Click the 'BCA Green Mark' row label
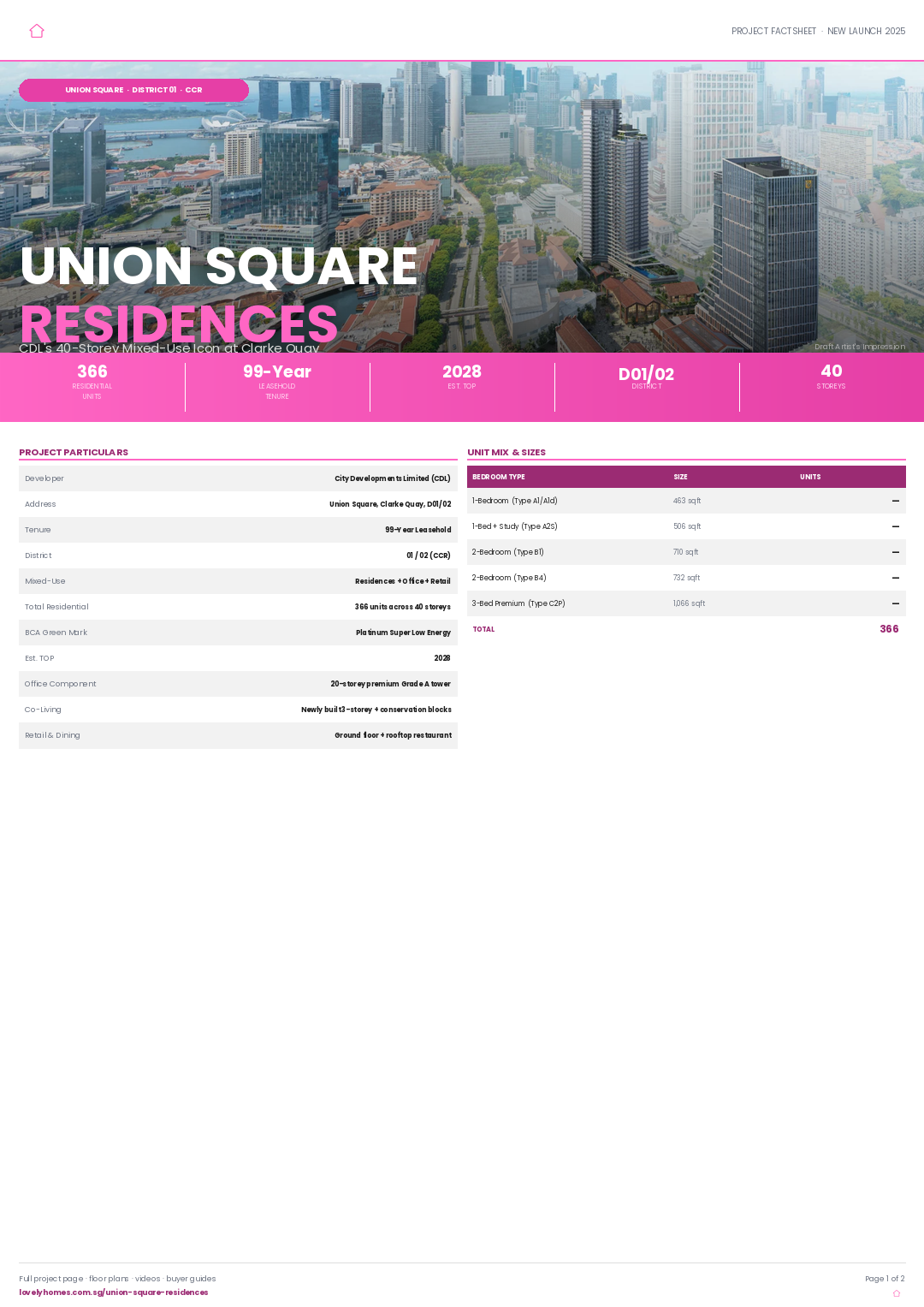The height and width of the screenshot is (1307, 924). 56,633
